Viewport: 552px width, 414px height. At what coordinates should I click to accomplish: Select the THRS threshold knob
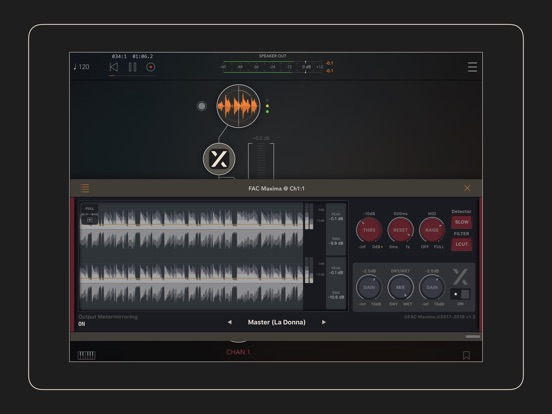pyautogui.click(x=369, y=230)
